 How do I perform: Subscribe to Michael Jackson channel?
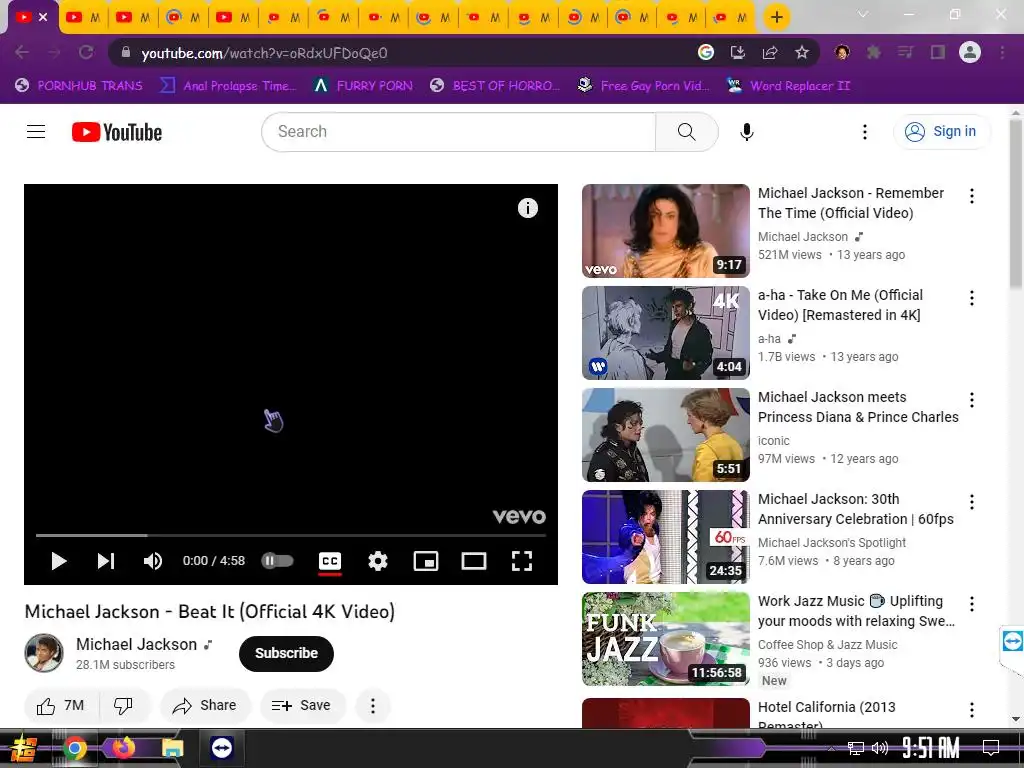pos(286,653)
